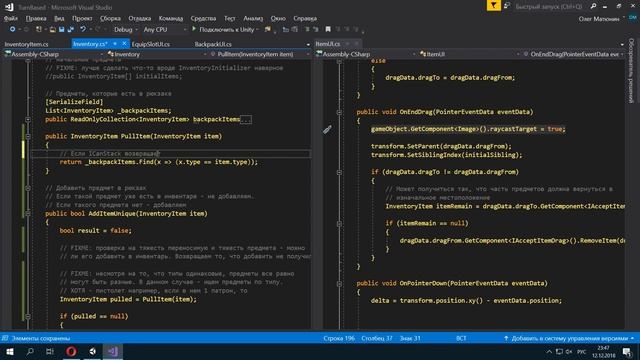This screenshot has width=640, height=360.
Task: Click the taskbar clock showing 23:47
Action: [604, 352]
